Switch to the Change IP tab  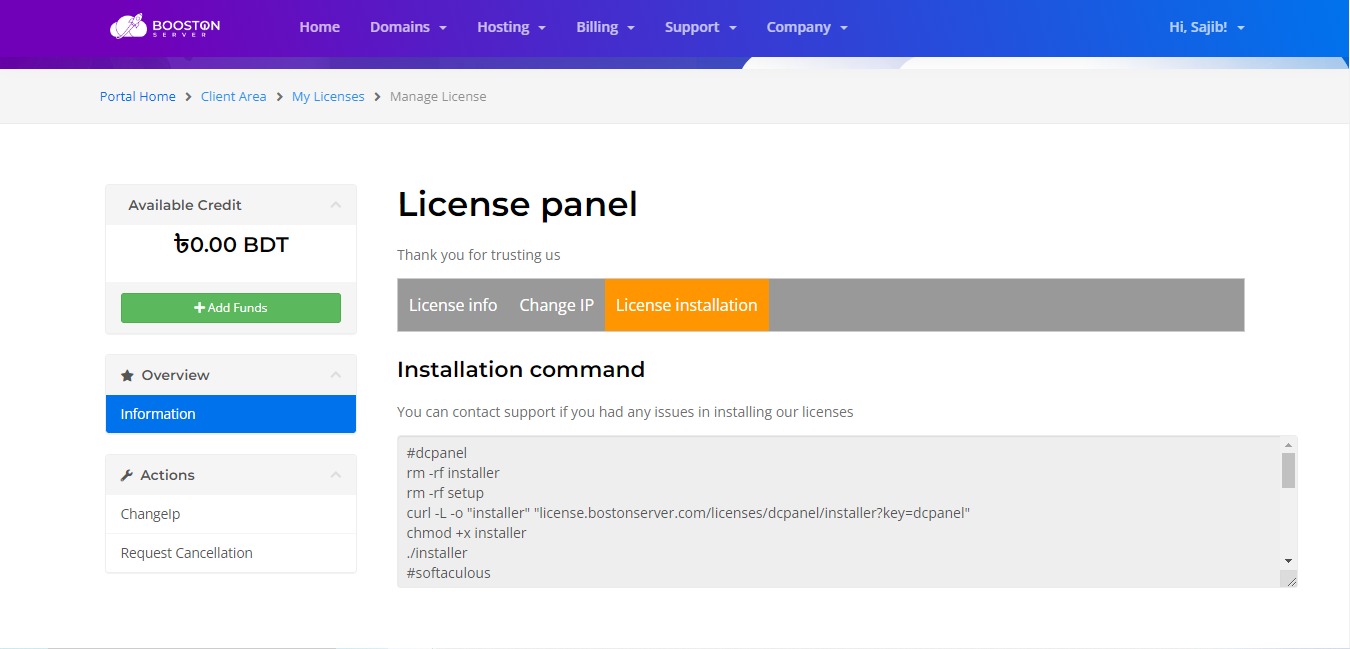point(556,305)
